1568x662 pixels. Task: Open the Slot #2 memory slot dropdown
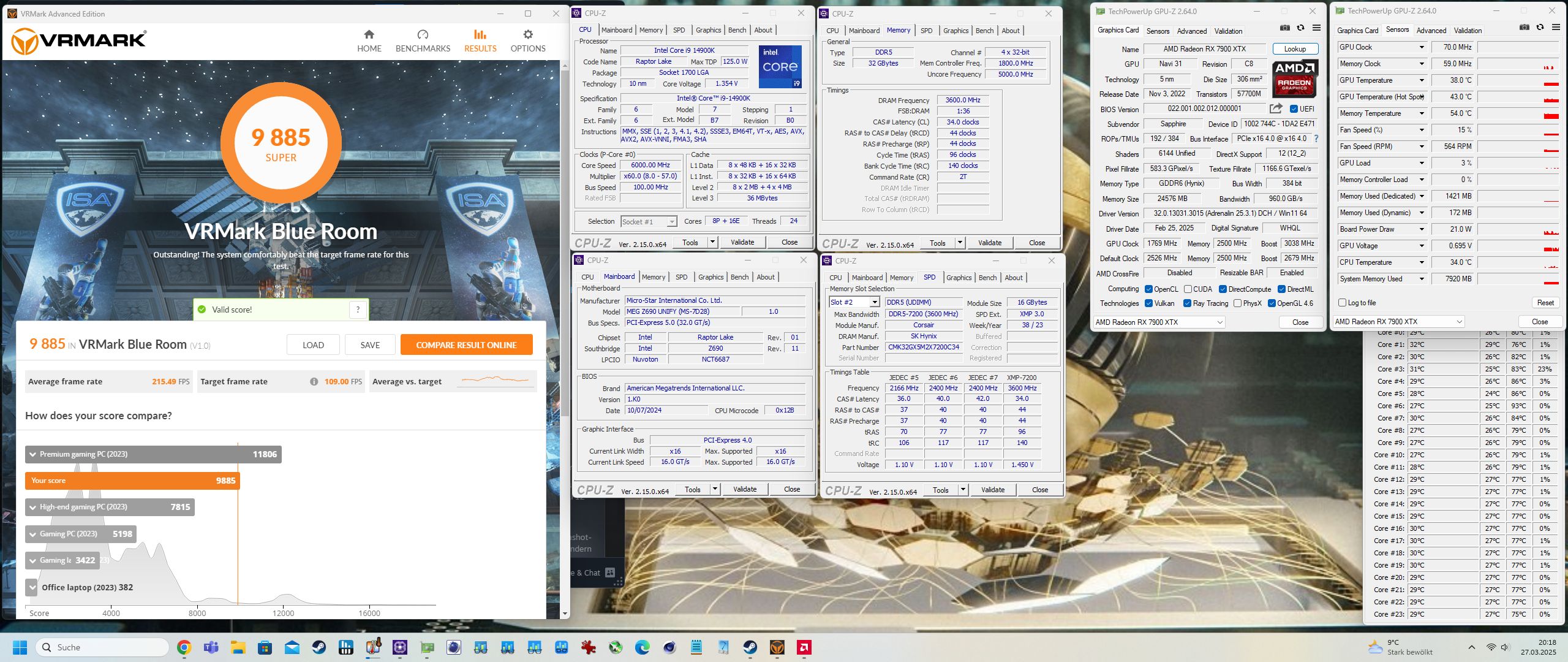click(854, 302)
